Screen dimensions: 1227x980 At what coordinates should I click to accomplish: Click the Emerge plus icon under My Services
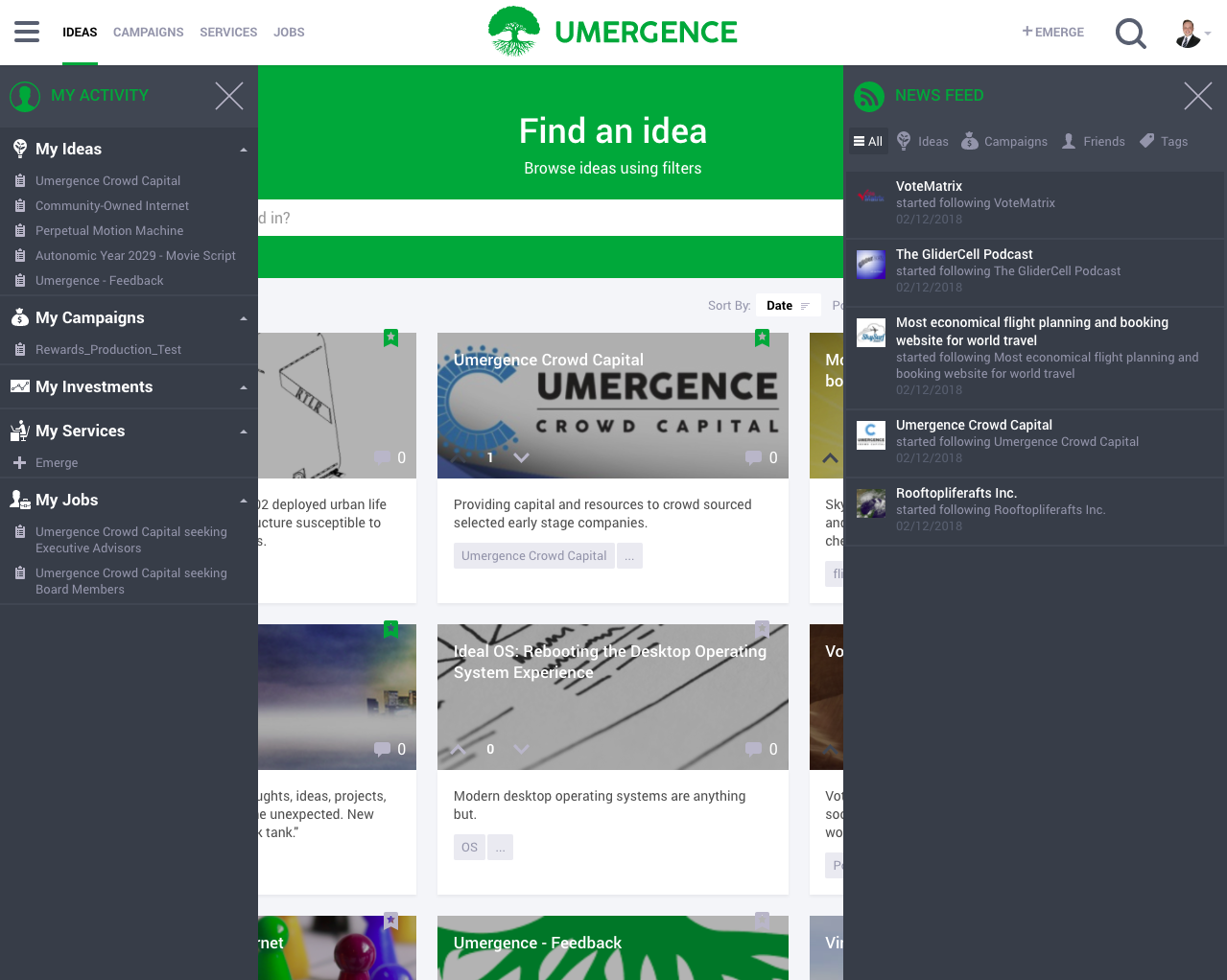[21, 462]
